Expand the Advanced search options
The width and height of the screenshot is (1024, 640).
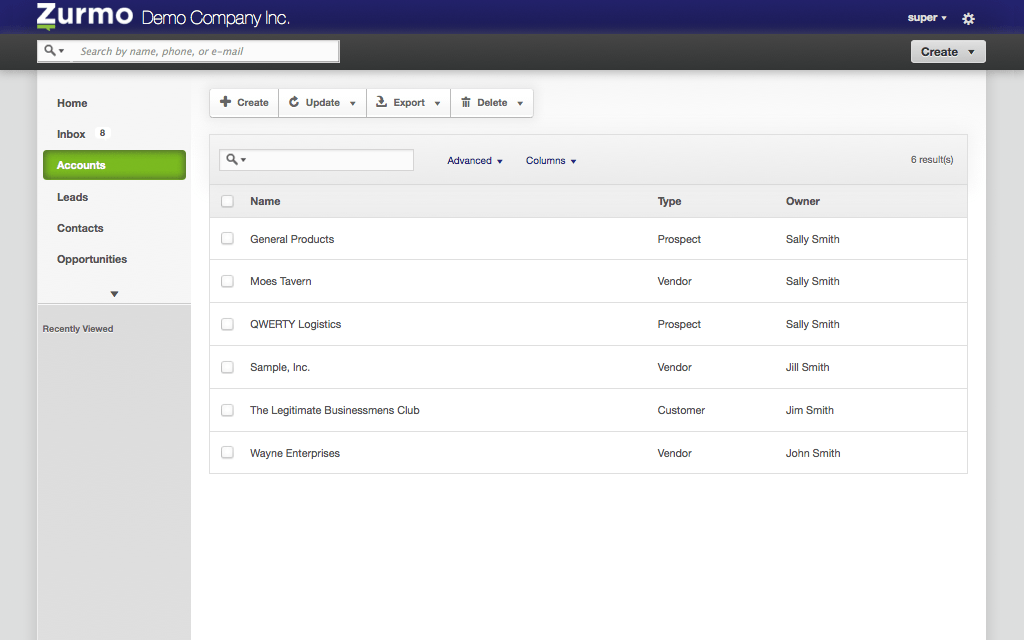474,160
